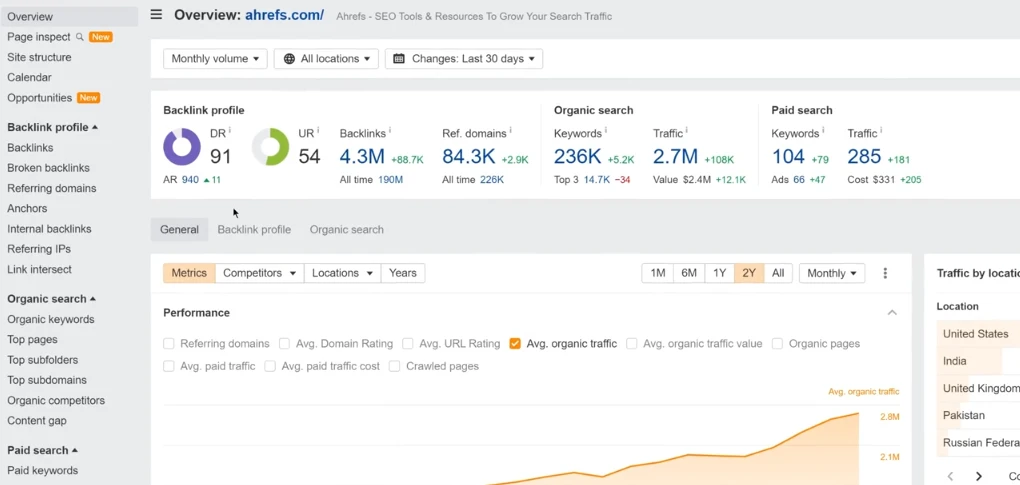Click the hamburger menu icon beside Overview
The width and height of the screenshot is (1020, 485).
coord(156,15)
